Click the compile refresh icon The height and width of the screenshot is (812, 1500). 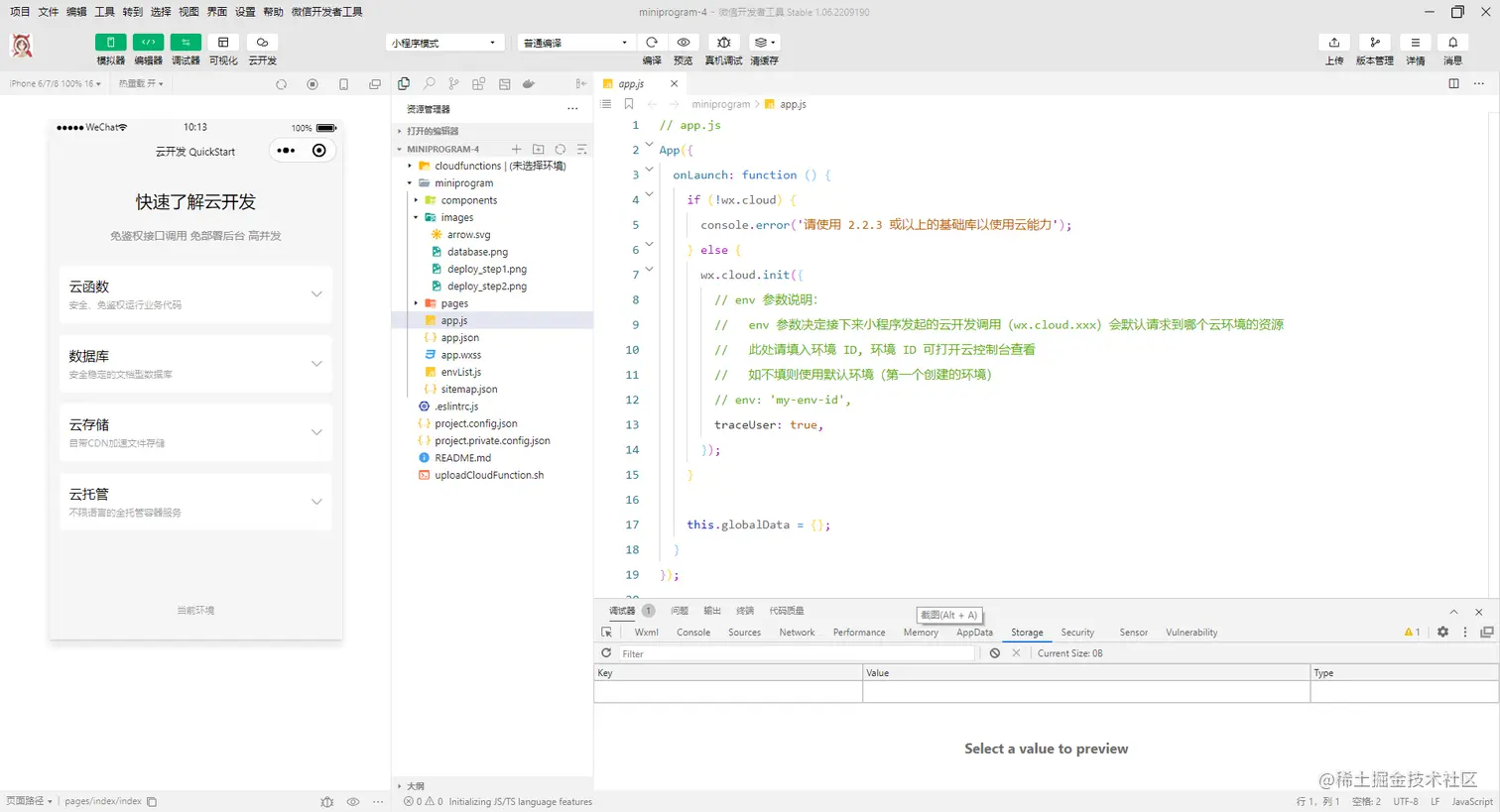652,43
